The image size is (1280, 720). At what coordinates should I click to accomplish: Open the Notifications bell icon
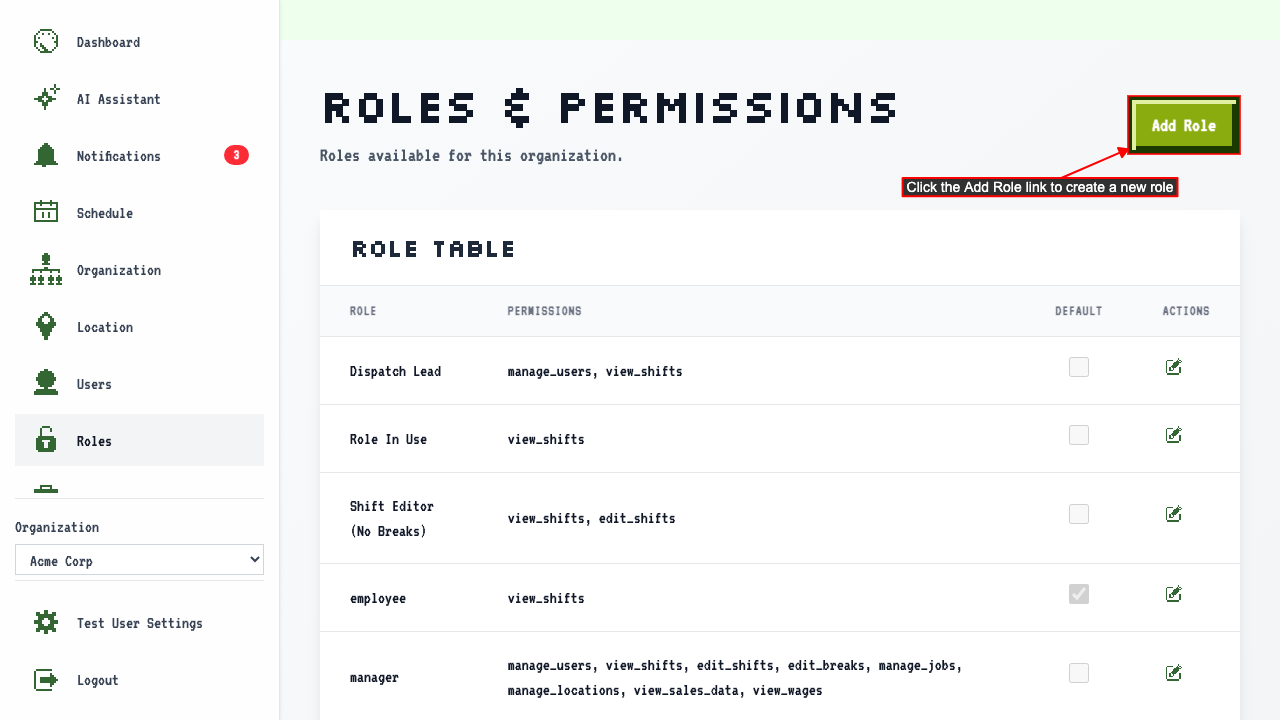pos(46,156)
